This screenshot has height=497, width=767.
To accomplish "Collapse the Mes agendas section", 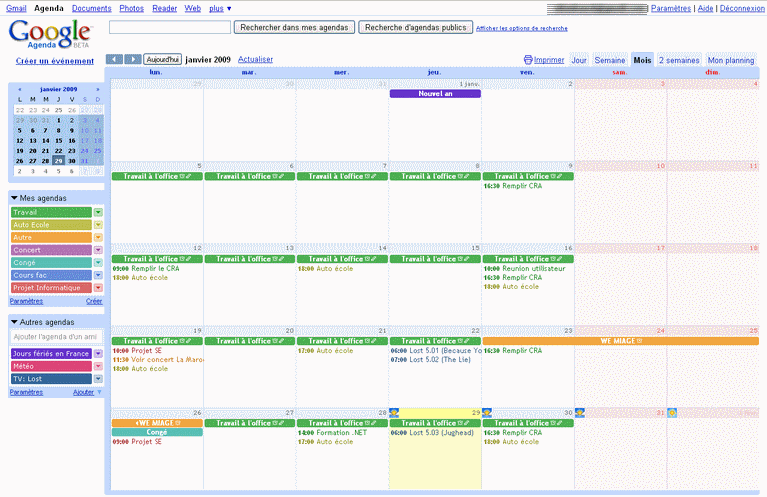I will [14, 198].
